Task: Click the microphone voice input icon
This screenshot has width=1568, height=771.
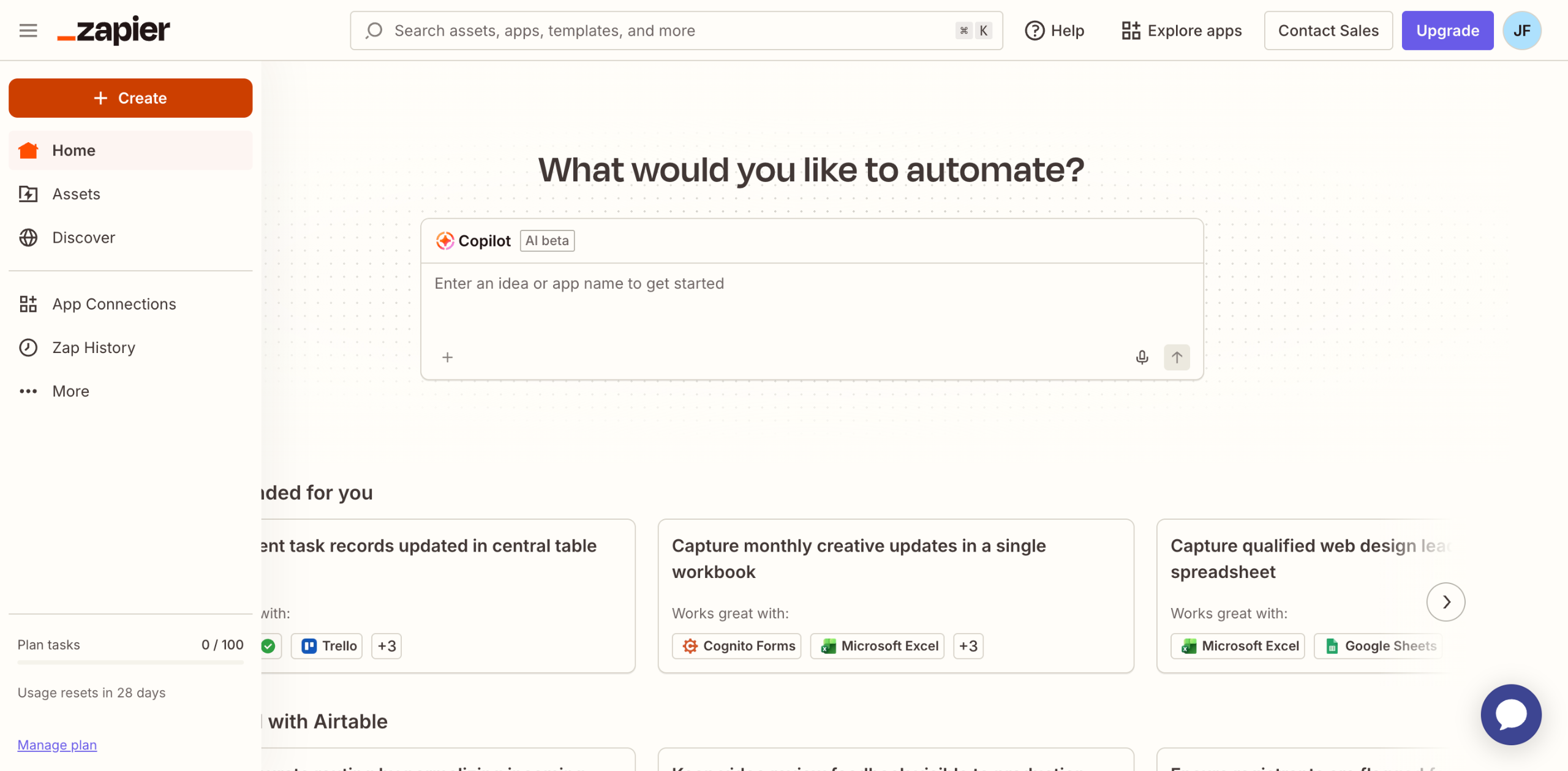Action: pos(1142,357)
